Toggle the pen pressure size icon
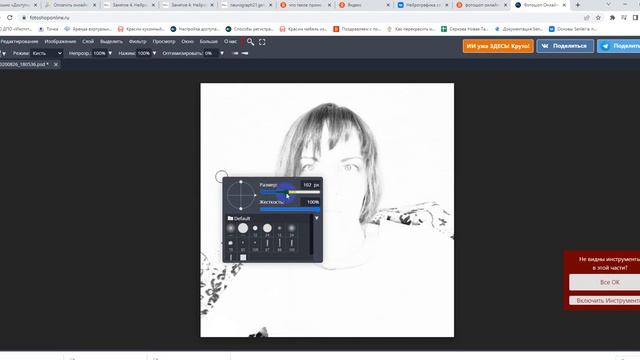Viewport: 640px width, 360px height. 235,53
